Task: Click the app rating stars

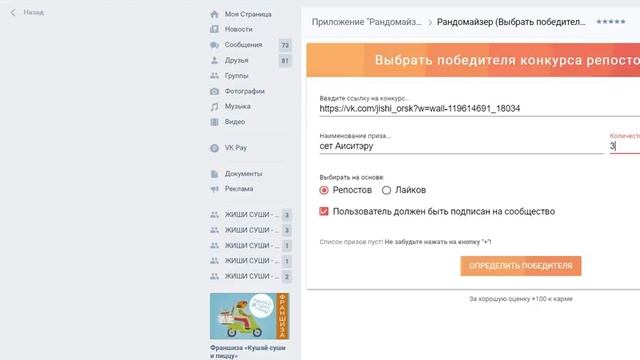Action: [x=611, y=22]
